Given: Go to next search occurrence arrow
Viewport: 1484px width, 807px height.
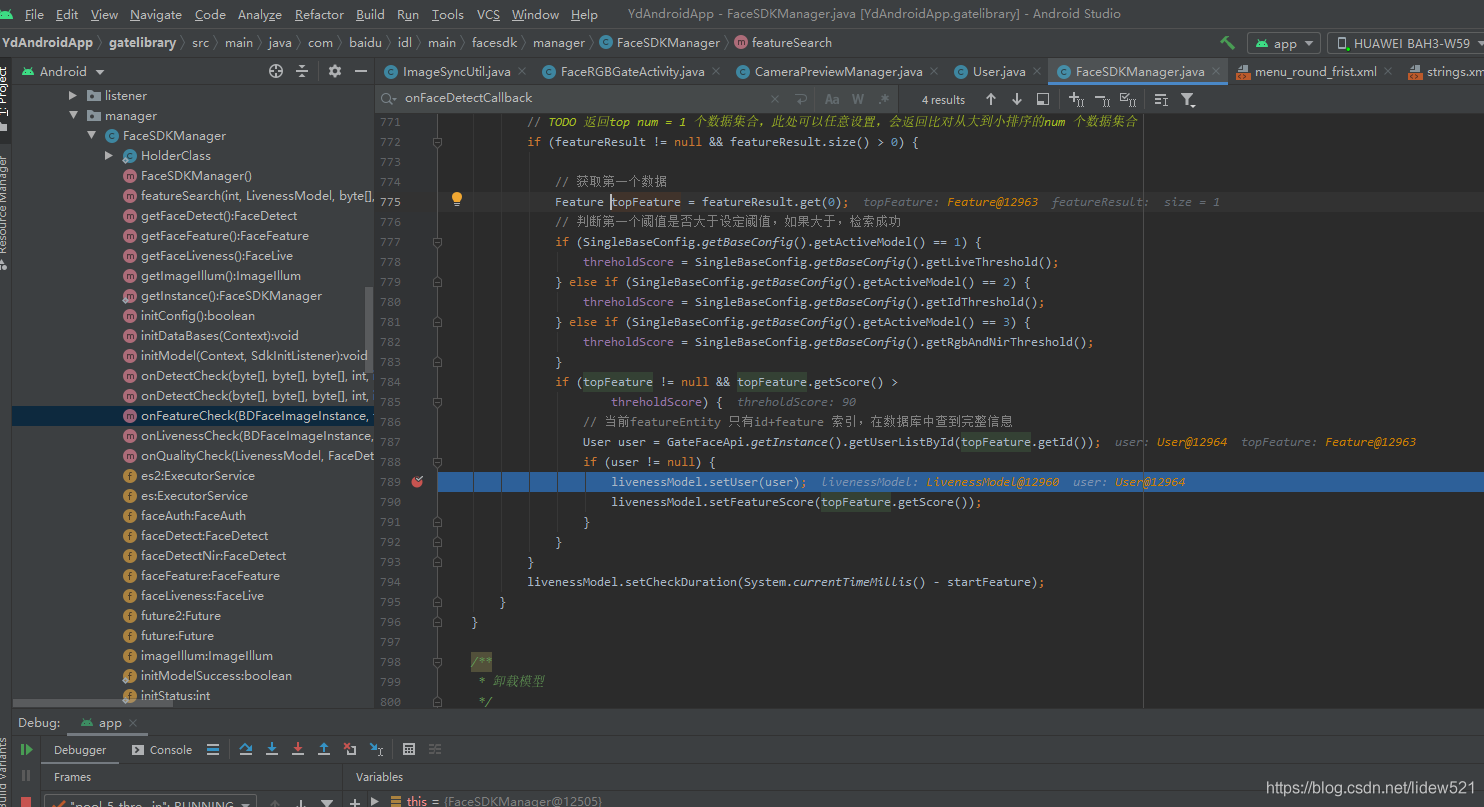Looking at the screenshot, I should point(1017,99).
